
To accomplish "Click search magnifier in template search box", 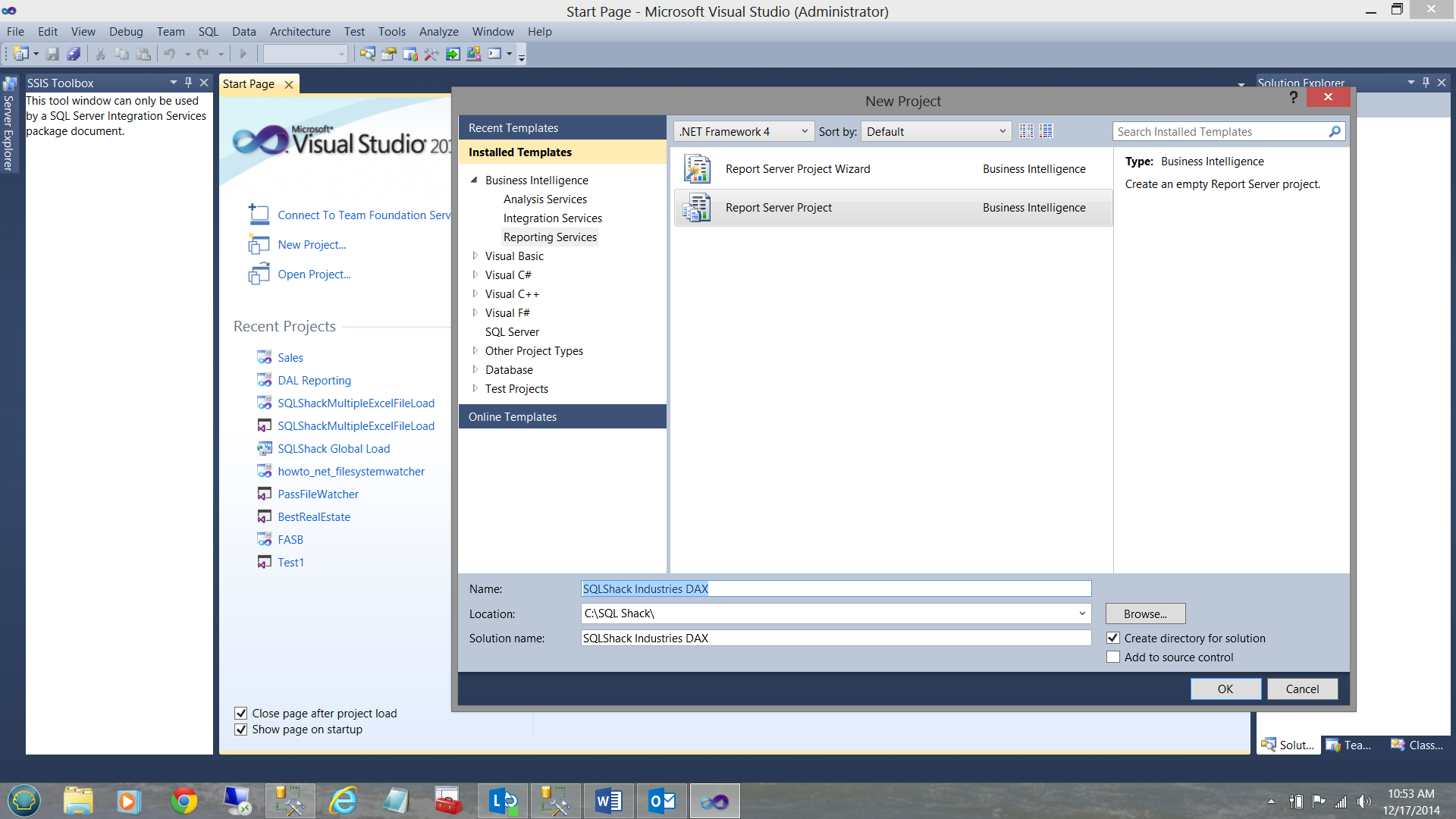I will coord(1335,131).
